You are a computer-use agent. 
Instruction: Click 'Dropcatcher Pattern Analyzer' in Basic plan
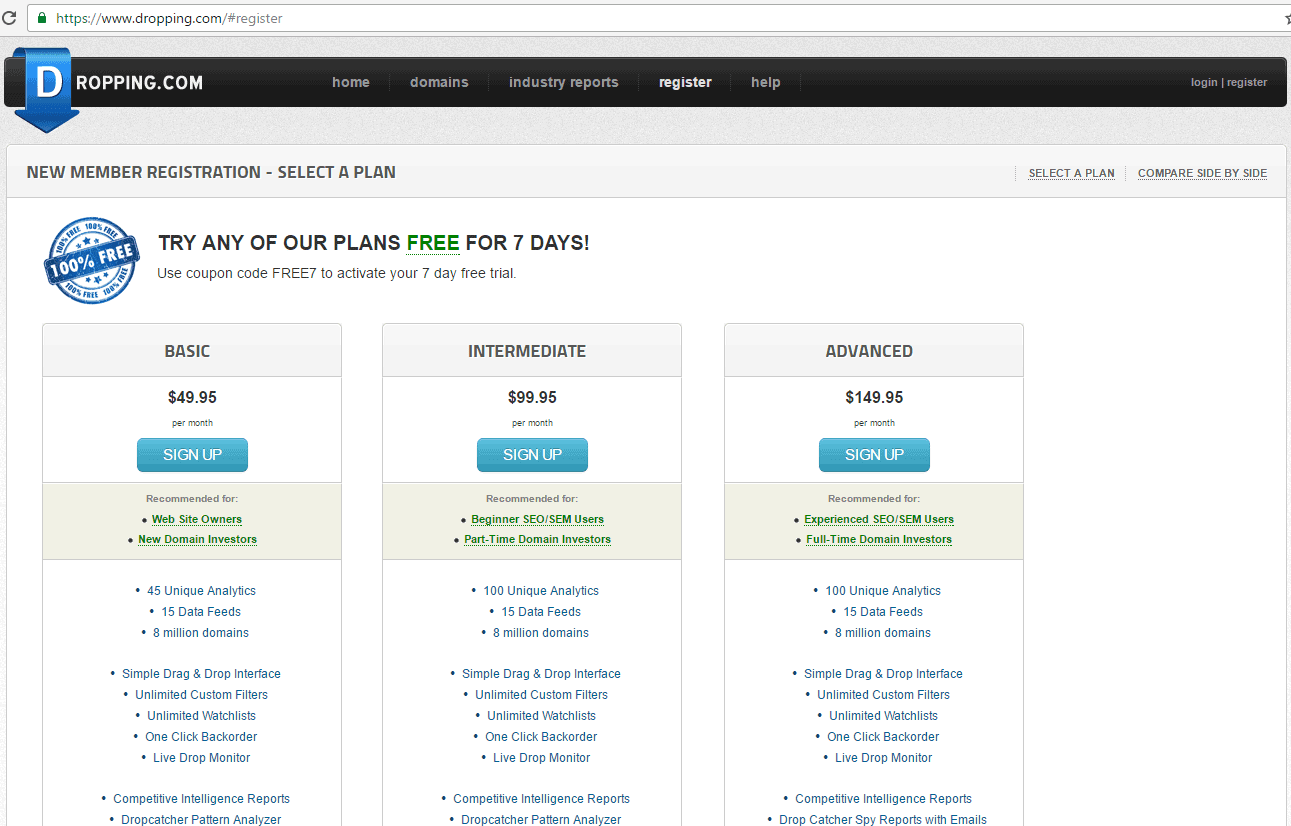tap(201, 820)
